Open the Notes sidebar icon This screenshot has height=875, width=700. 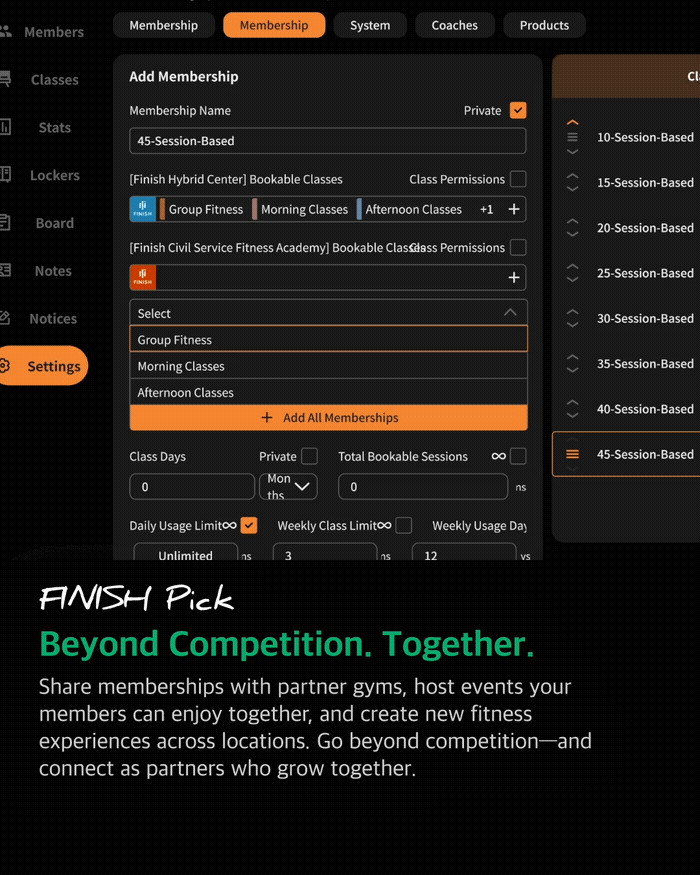click(x=5, y=270)
